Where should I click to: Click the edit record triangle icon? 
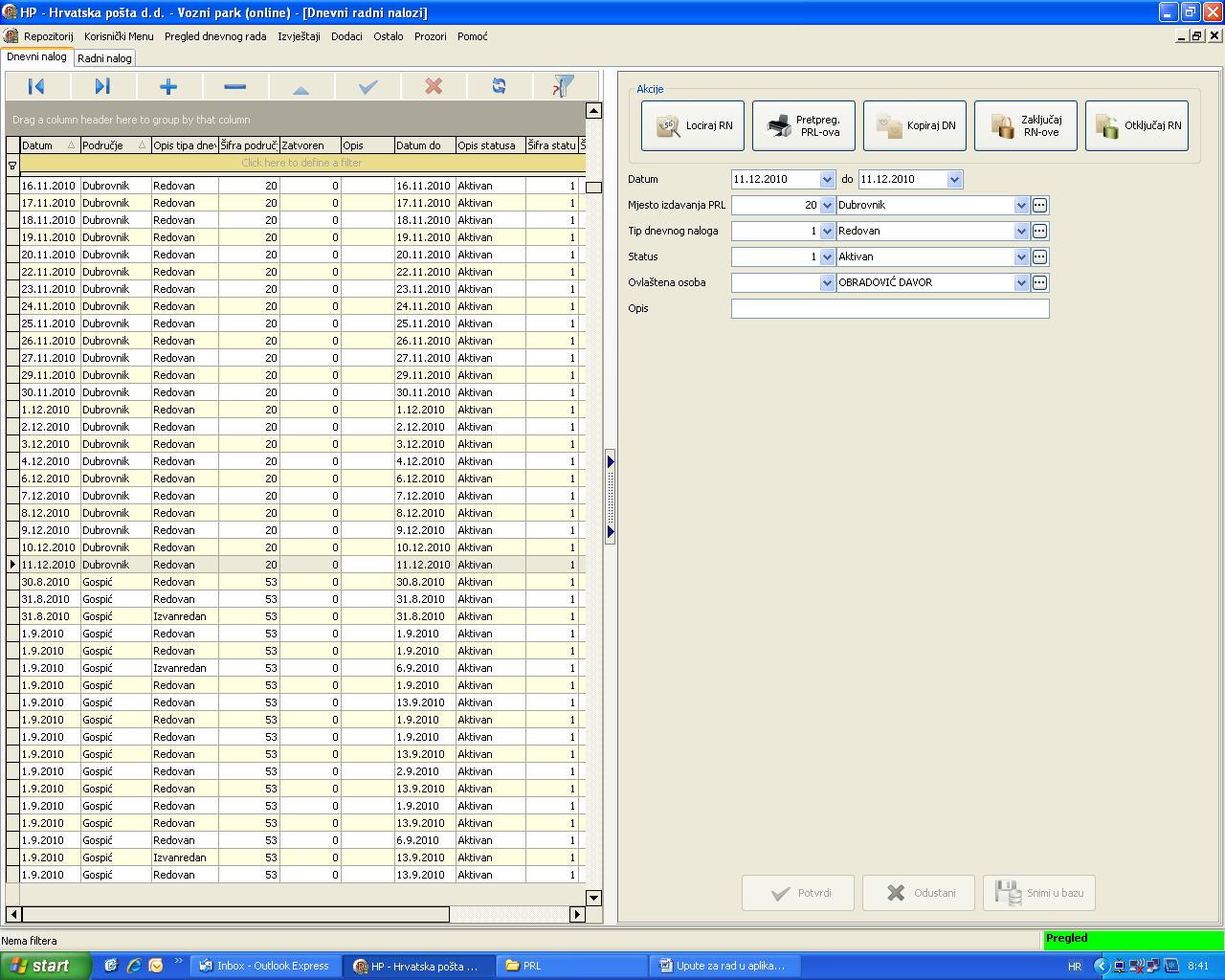click(x=301, y=86)
